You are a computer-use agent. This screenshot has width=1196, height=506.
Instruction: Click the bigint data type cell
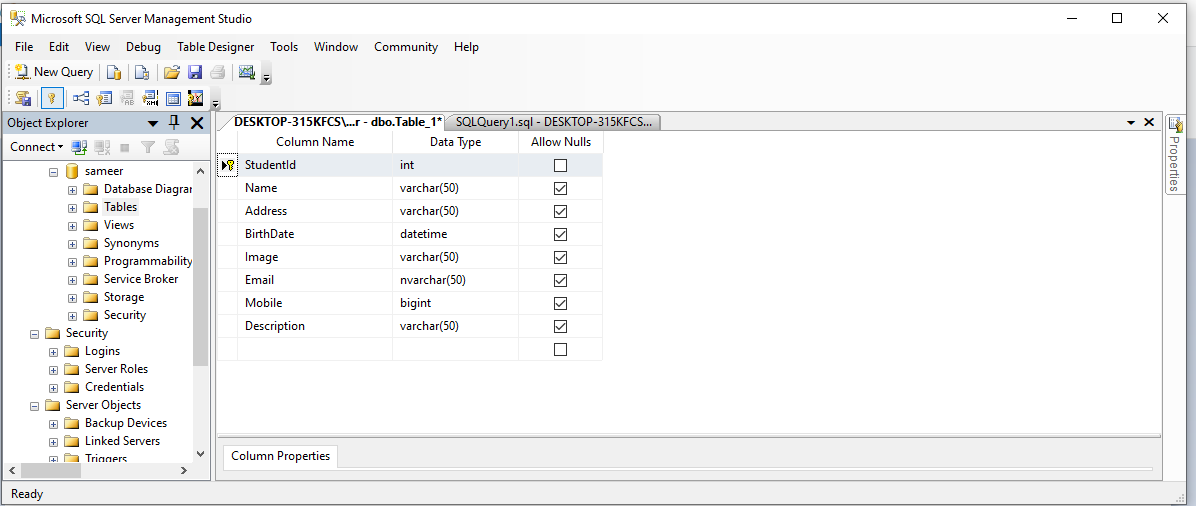pos(455,303)
